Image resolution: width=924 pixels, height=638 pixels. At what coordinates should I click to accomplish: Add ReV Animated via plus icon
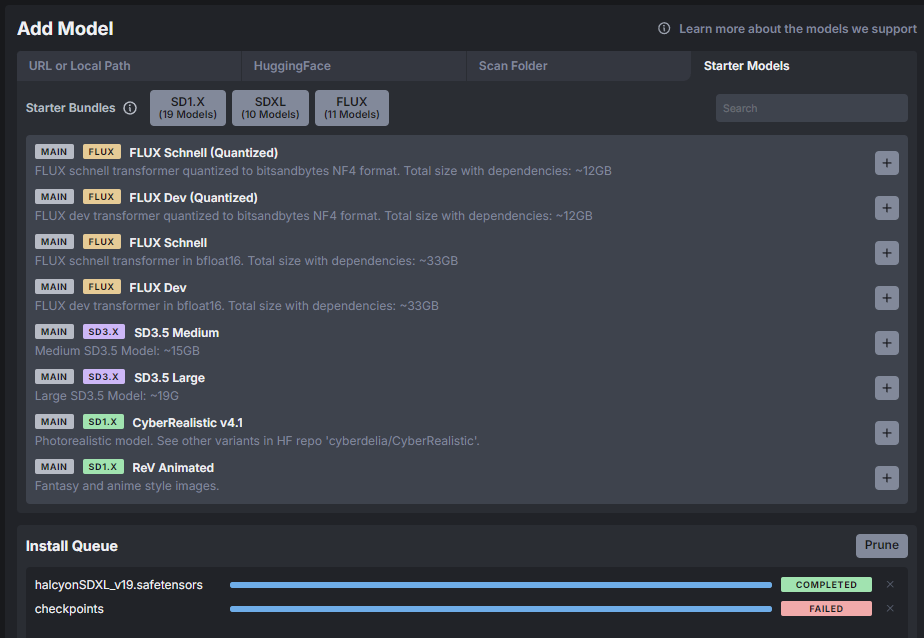click(886, 478)
